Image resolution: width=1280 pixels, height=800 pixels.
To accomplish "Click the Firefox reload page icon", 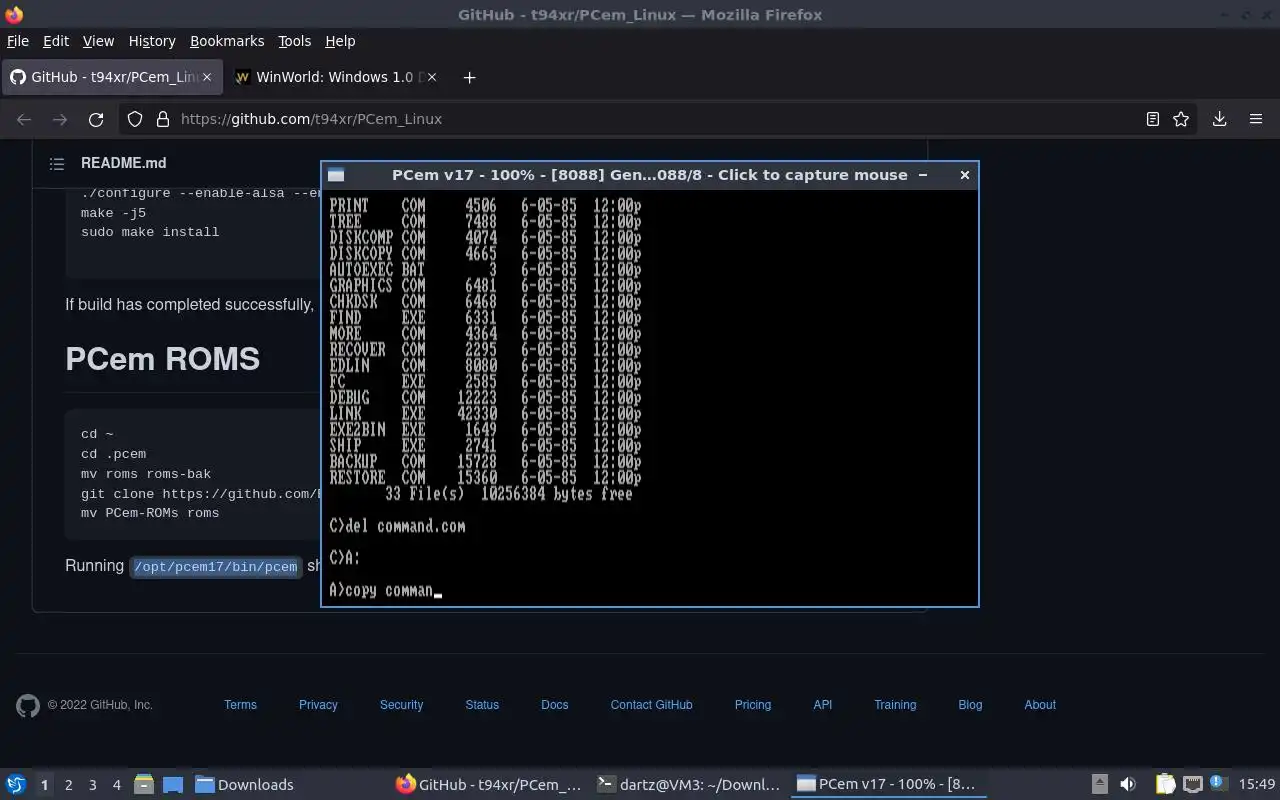I will 96,119.
